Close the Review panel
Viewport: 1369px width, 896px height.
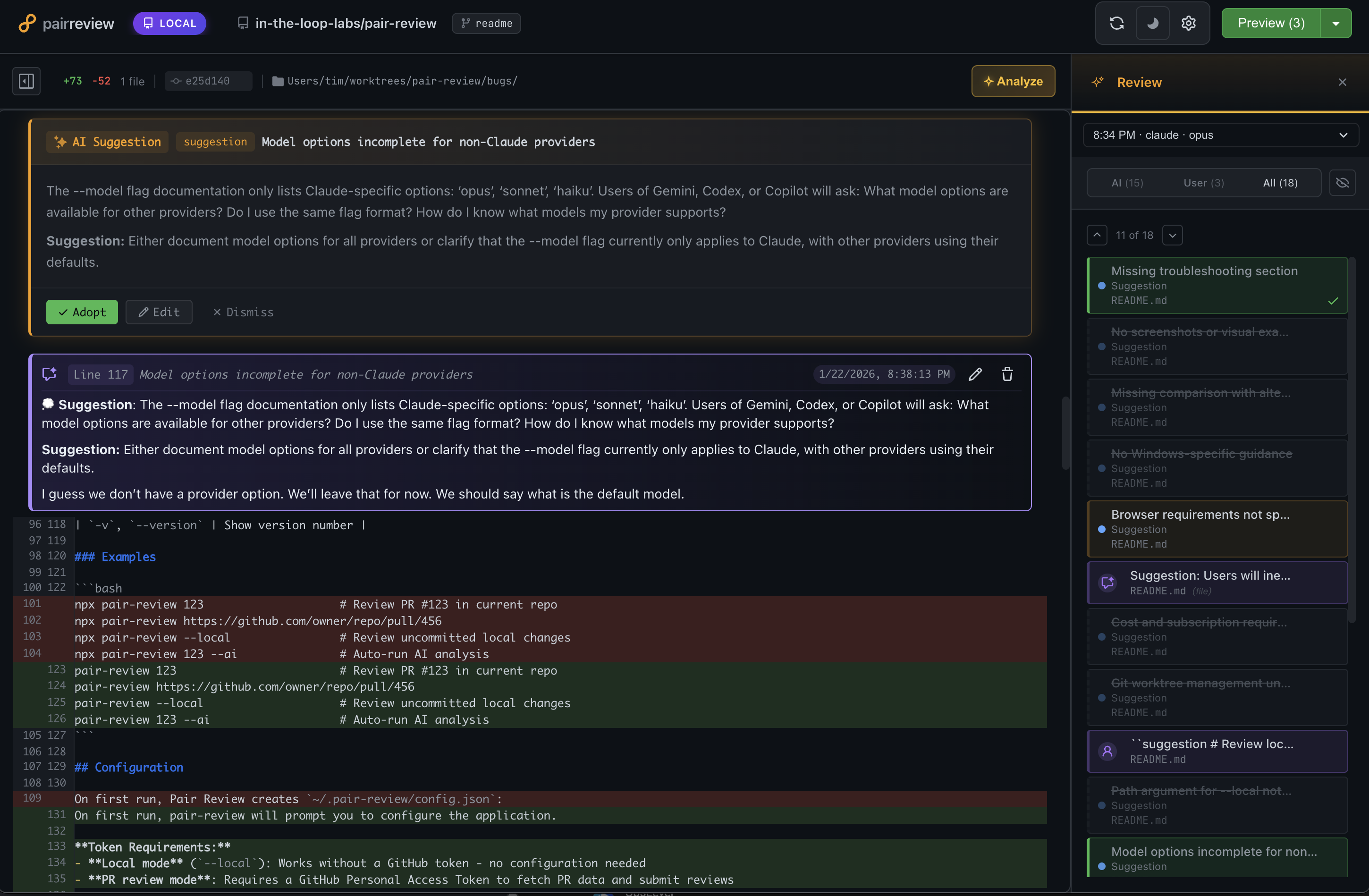coord(1342,82)
